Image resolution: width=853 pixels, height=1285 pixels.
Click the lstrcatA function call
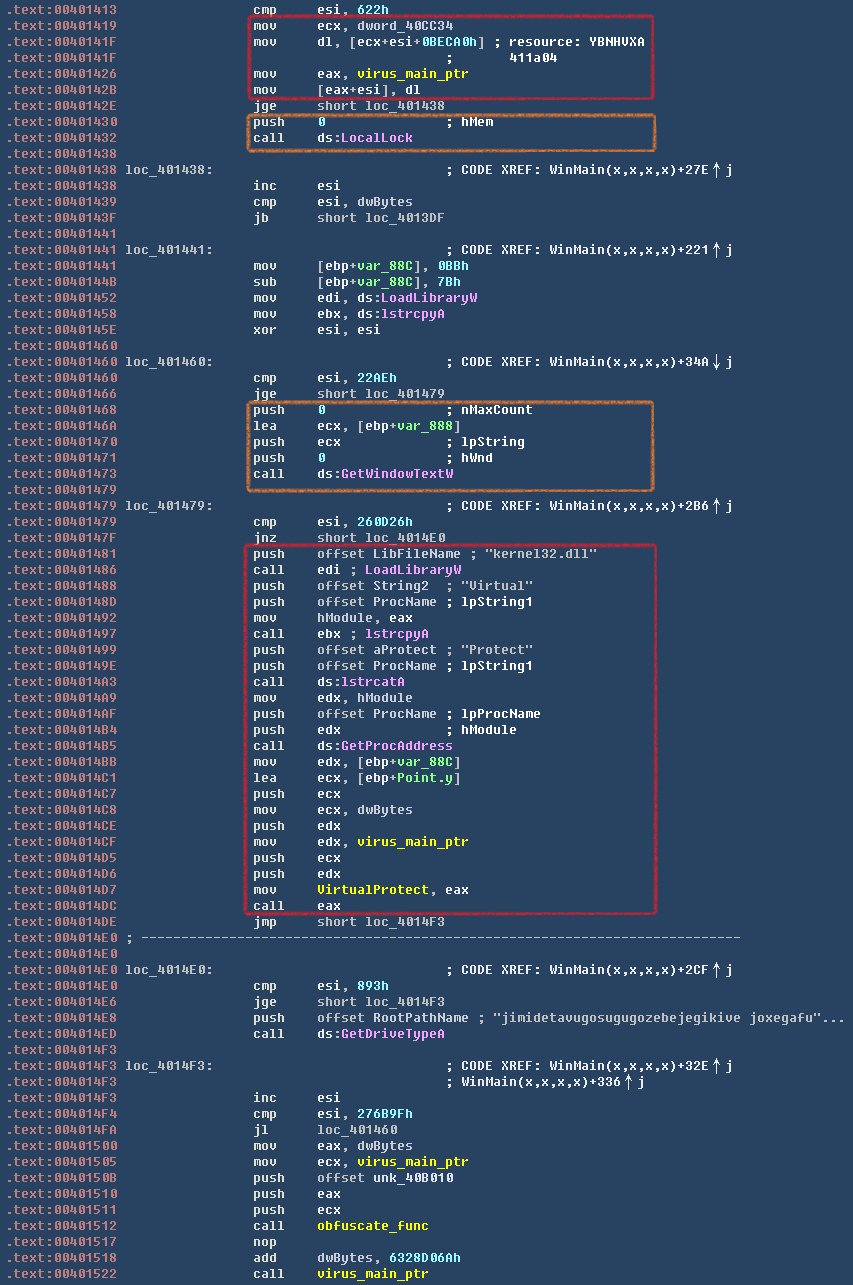pyautogui.click(x=376, y=682)
